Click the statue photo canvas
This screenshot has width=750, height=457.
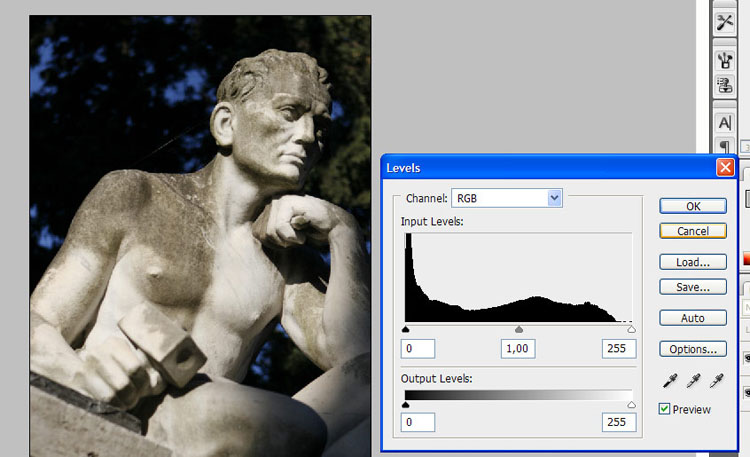click(200, 236)
